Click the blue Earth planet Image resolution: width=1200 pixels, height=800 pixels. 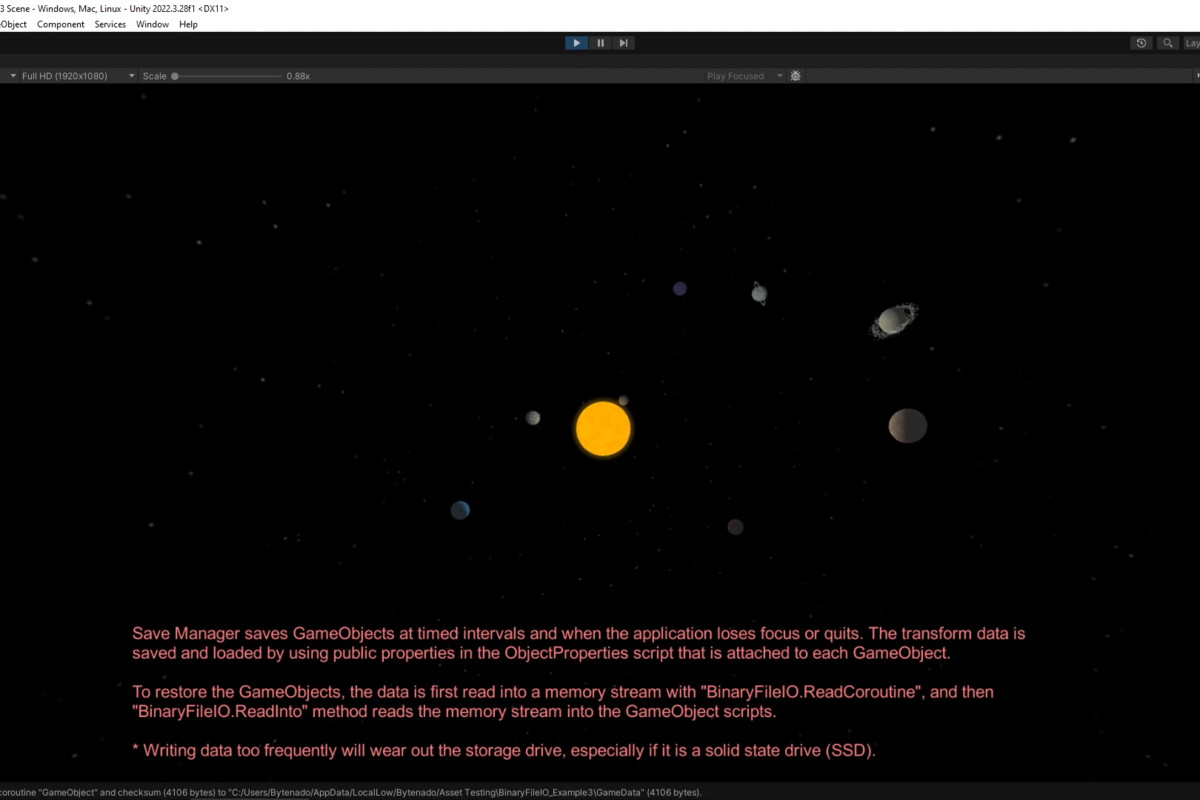[x=460, y=510]
